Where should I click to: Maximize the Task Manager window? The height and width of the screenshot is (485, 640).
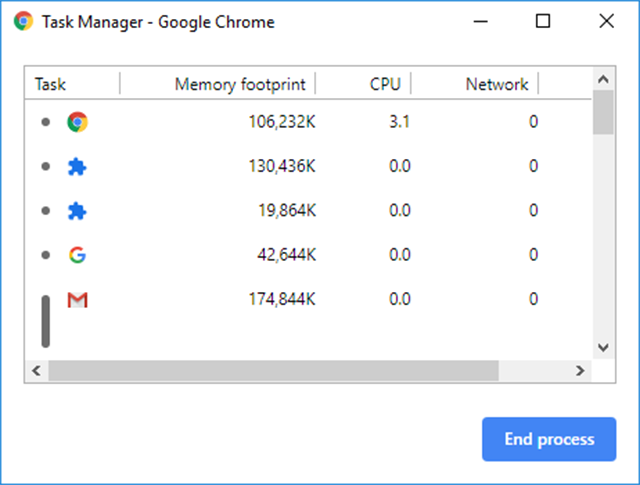(543, 21)
